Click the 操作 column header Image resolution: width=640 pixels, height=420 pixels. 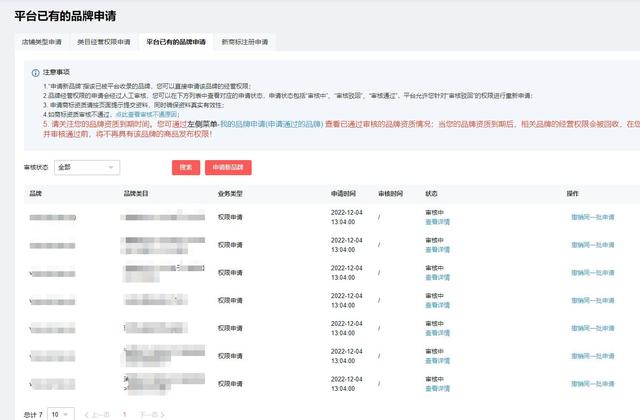[573, 193]
